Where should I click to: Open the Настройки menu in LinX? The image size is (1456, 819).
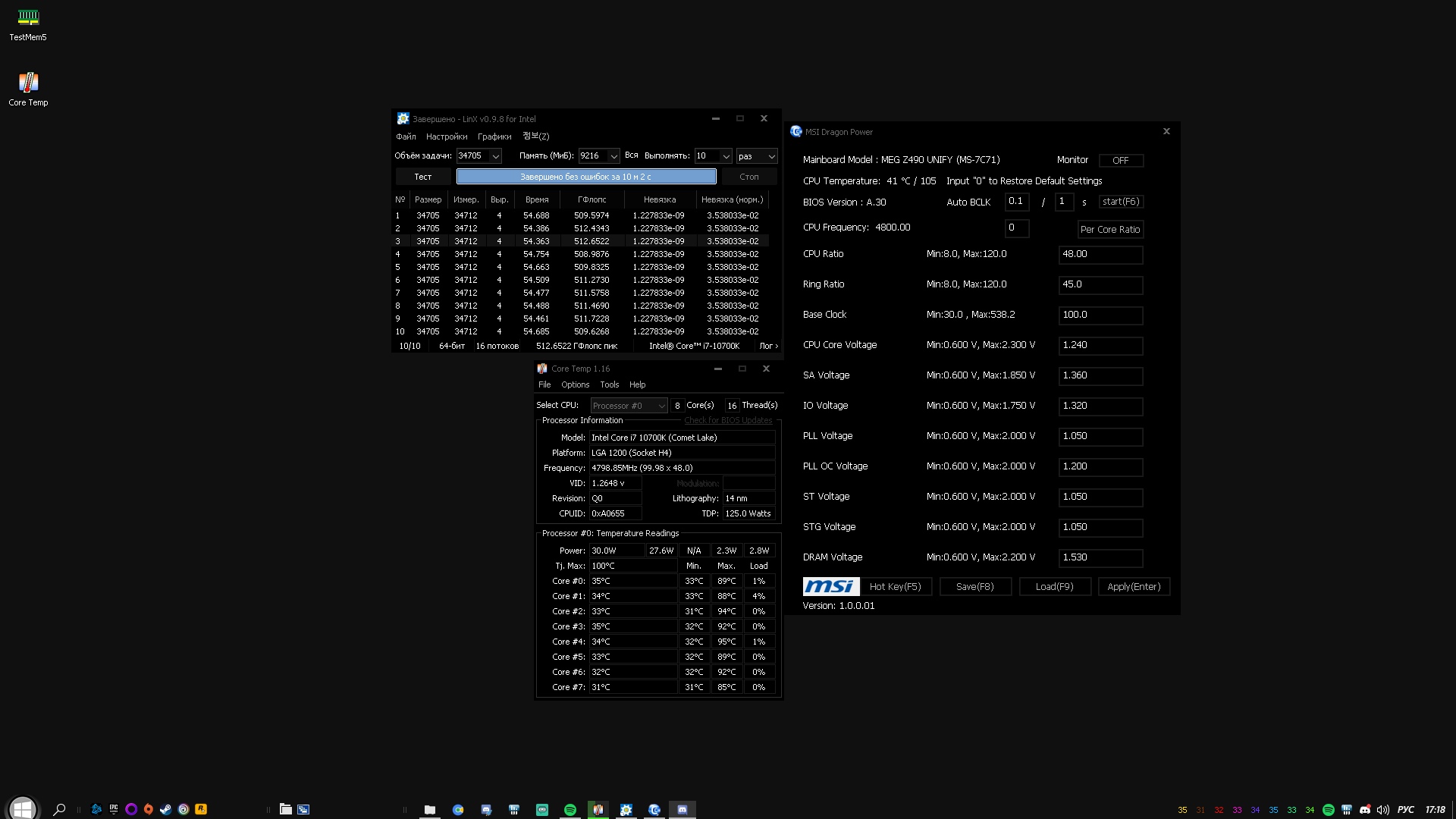click(446, 136)
